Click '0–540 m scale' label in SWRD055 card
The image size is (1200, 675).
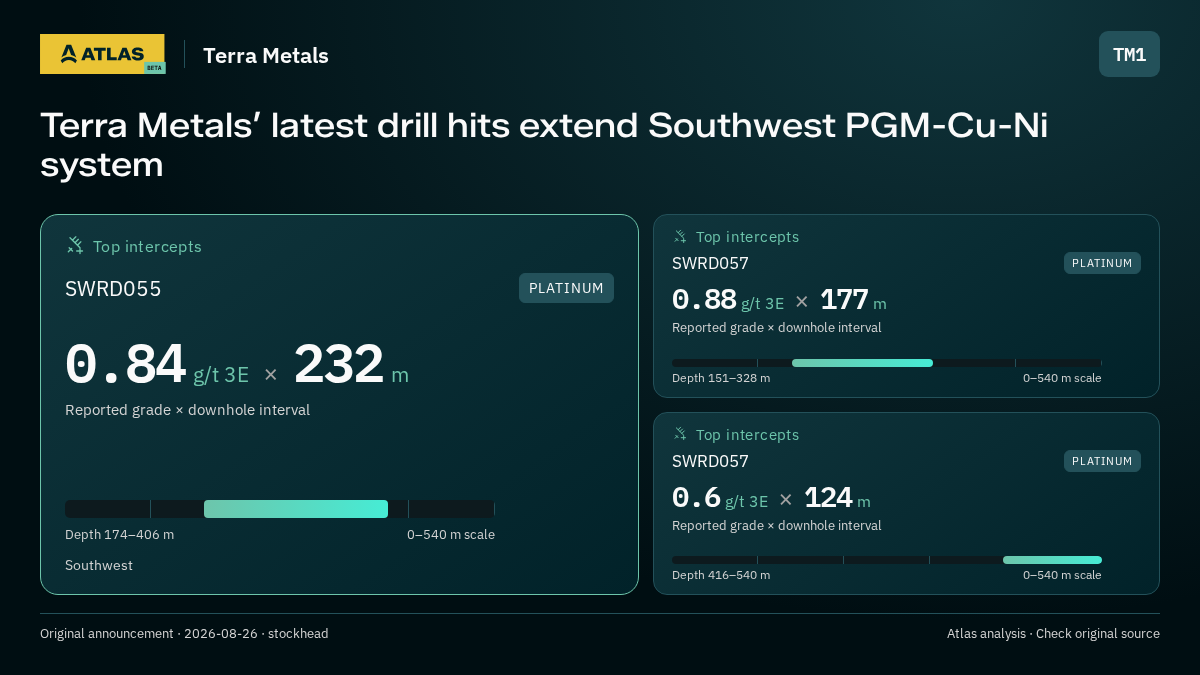tap(451, 535)
